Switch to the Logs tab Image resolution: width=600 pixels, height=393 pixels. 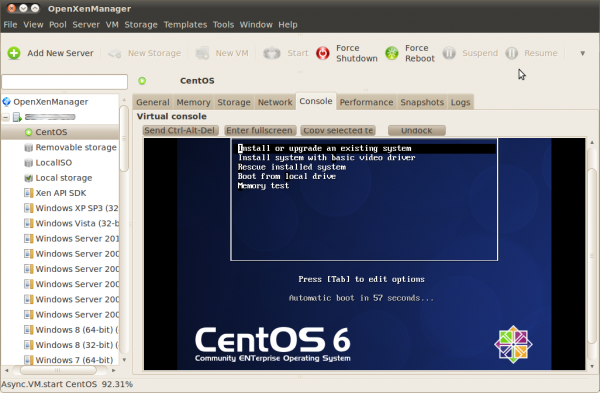[x=460, y=102]
